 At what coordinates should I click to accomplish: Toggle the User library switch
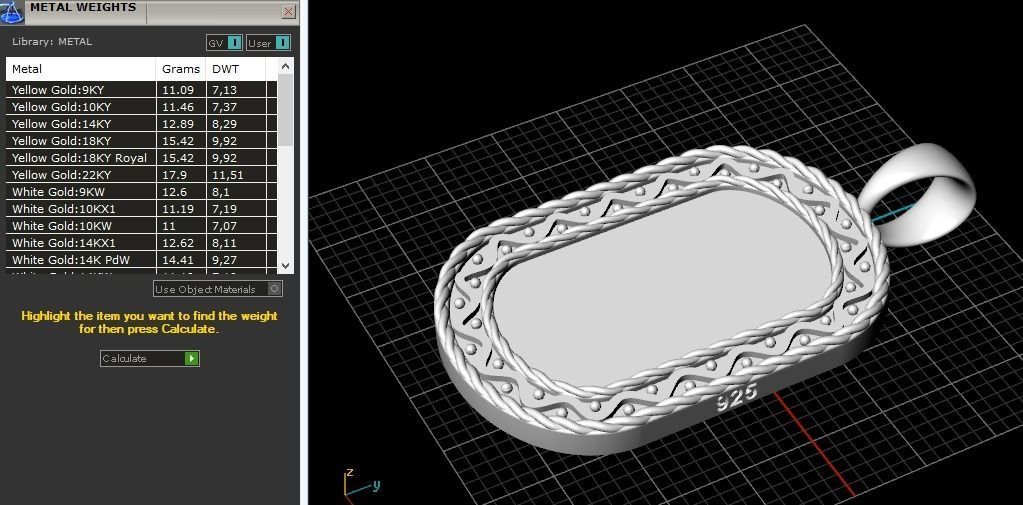point(269,43)
